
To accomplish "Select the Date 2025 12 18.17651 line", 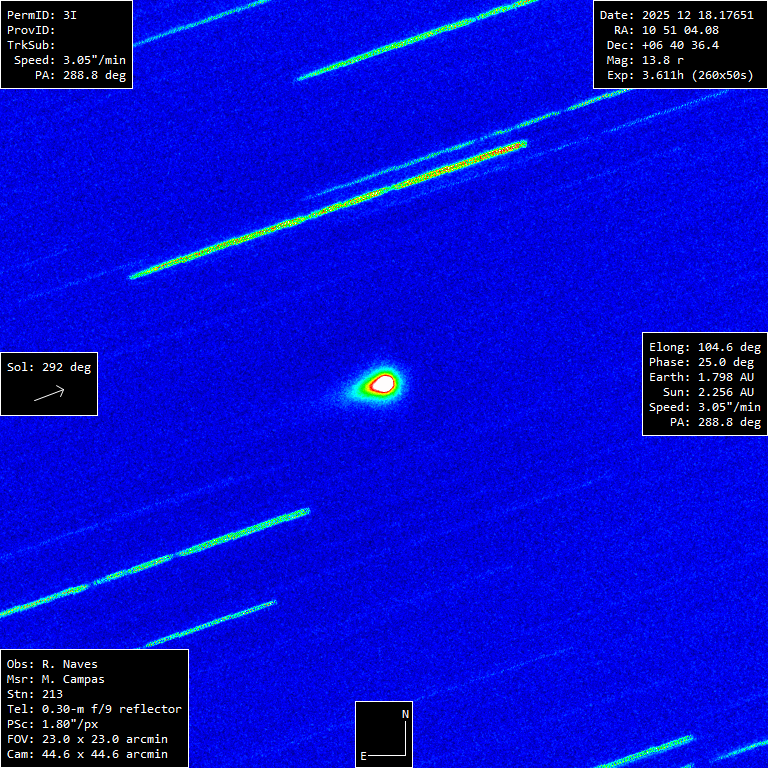I will pyautogui.click(x=677, y=15).
